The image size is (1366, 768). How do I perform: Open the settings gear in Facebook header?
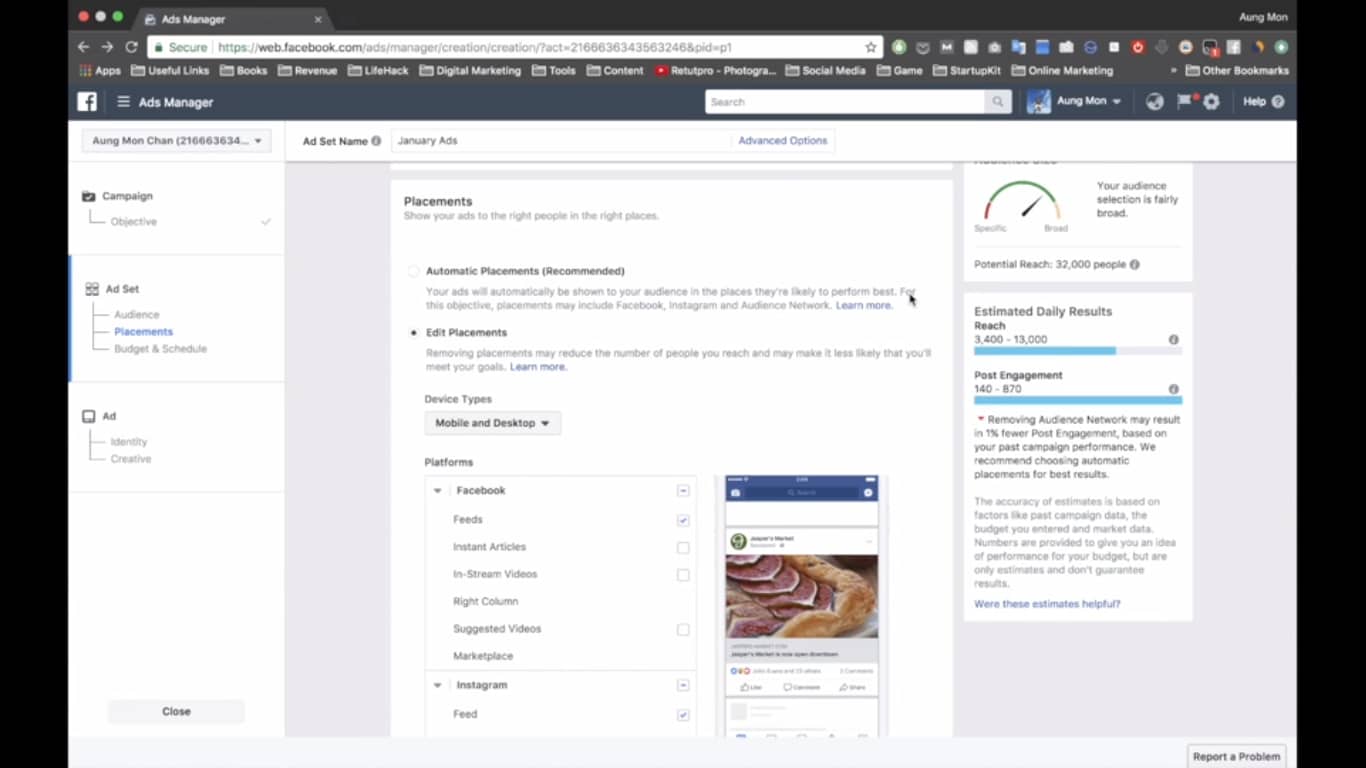[x=1212, y=102]
